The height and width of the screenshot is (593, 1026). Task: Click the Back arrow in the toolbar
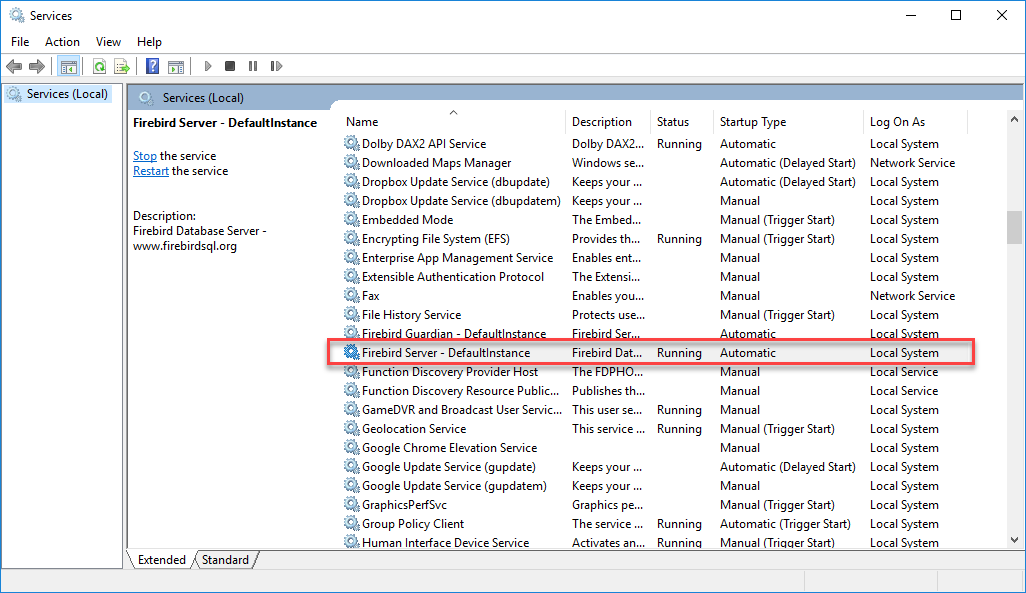coord(14,66)
